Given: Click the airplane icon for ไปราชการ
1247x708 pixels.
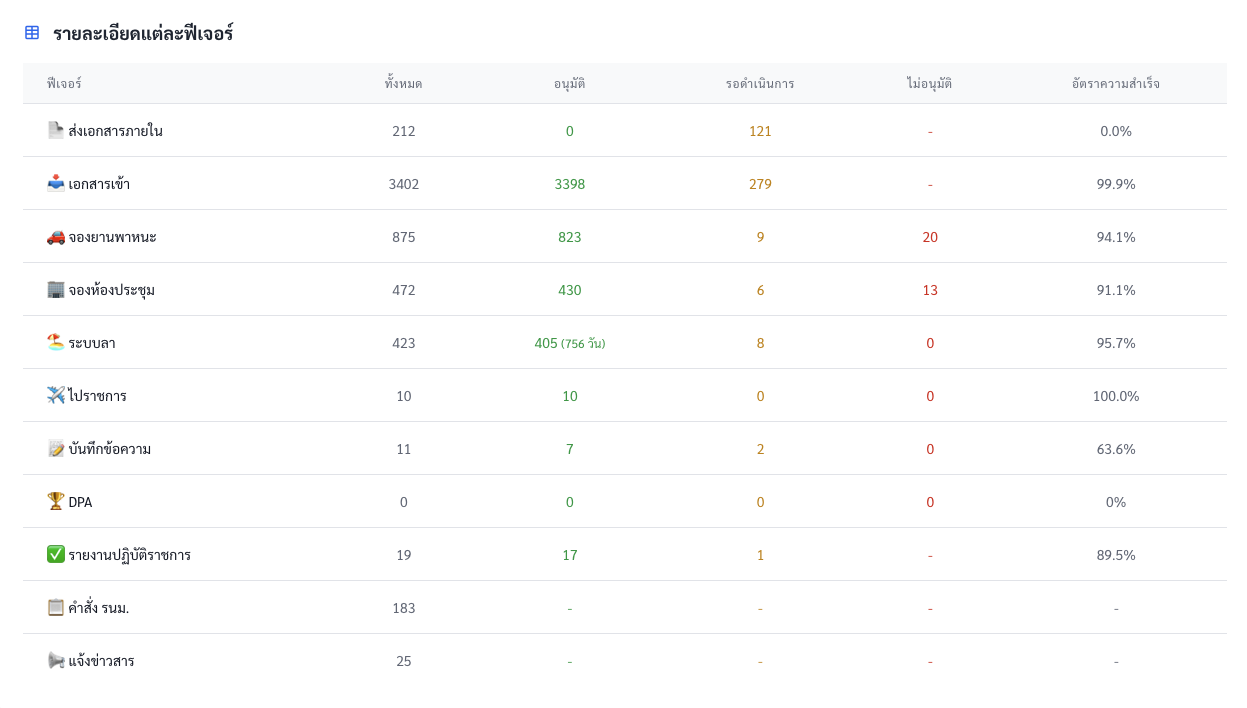Looking at the screenshot, I should (56, 395).
